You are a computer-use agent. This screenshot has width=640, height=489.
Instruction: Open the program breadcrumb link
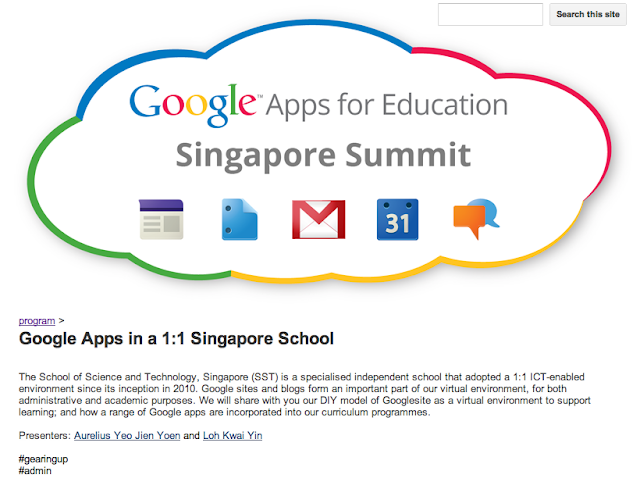click(37, 321)
